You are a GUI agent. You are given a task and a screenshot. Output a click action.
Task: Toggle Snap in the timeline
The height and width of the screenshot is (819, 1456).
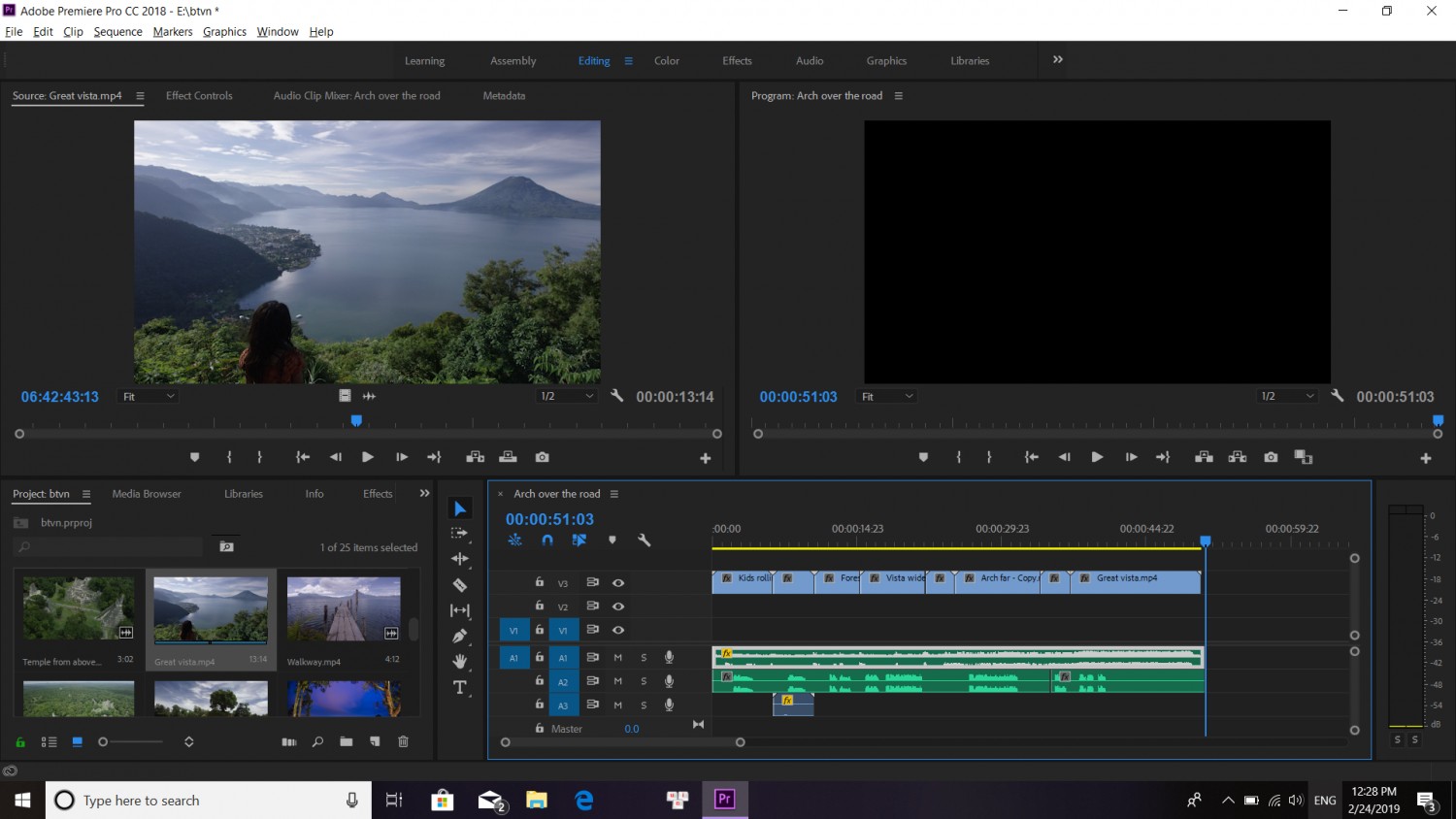point(547,540)
